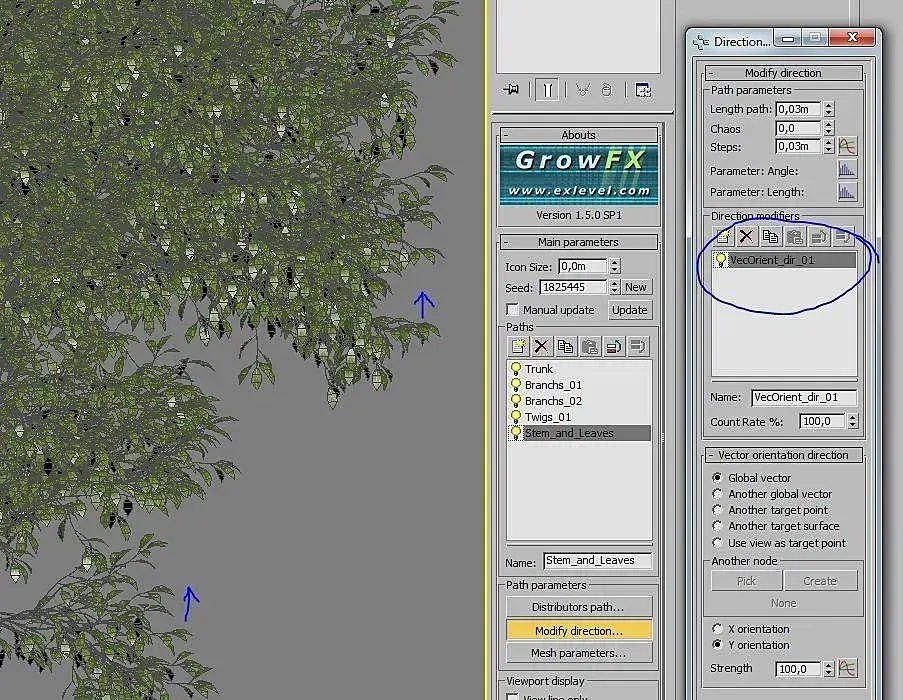Image resolution: width=903 pixels, height=700 pixels.
Task: Toggle Branchs_01 light bulb
Action: click(516, 385)
